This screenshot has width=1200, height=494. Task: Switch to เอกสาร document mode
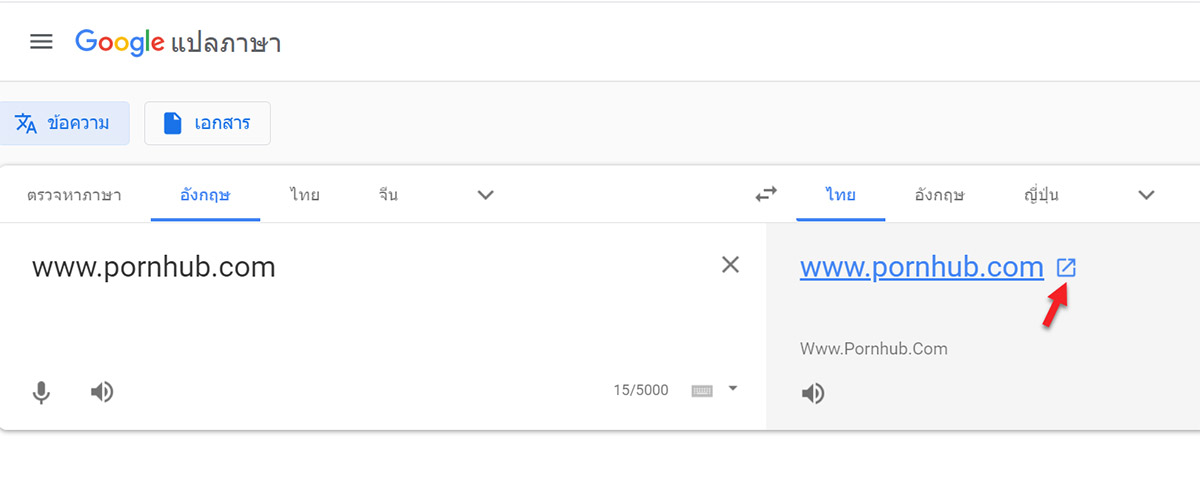point(207,124)
